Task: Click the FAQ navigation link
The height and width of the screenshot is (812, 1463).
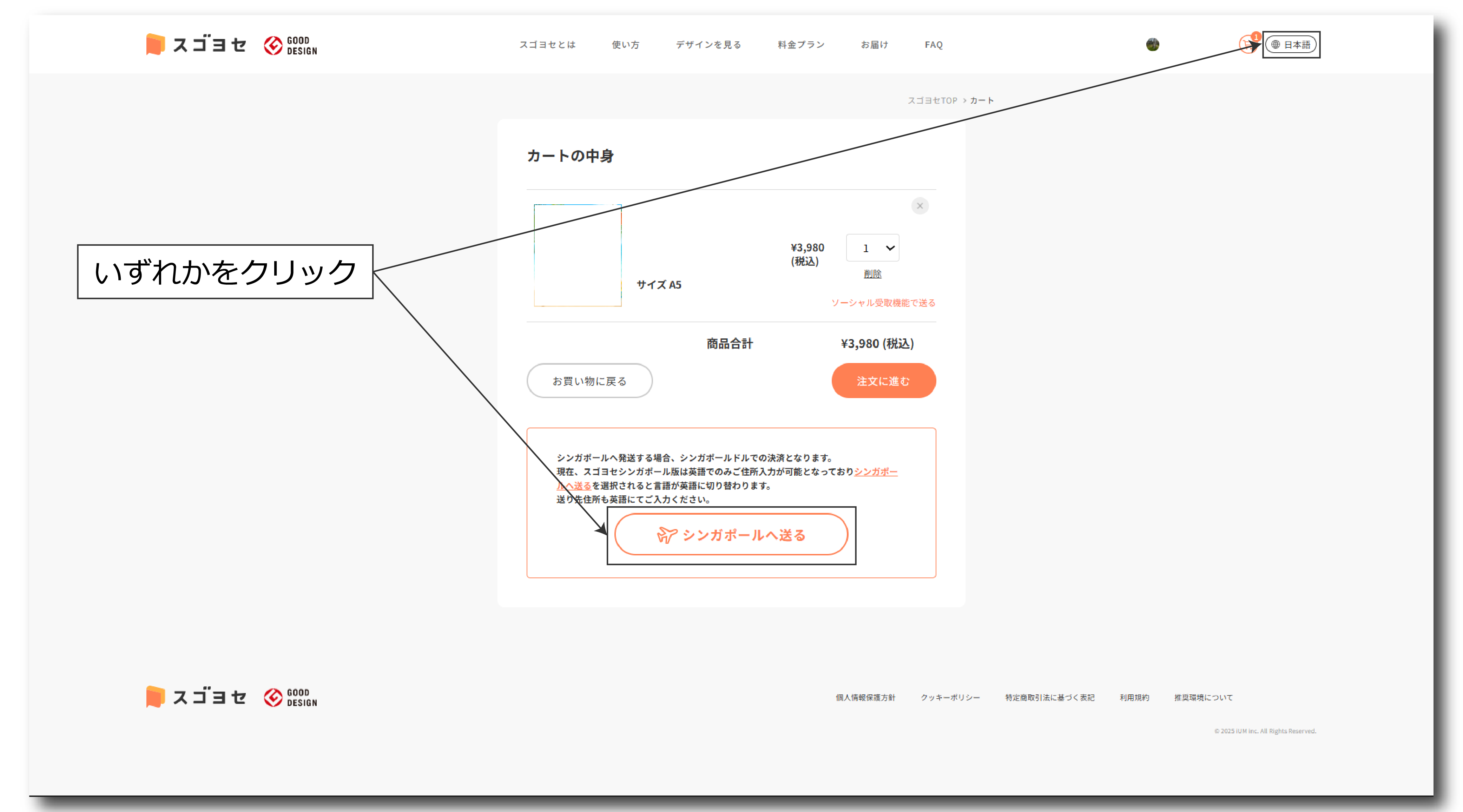Action: pos(933,44)
